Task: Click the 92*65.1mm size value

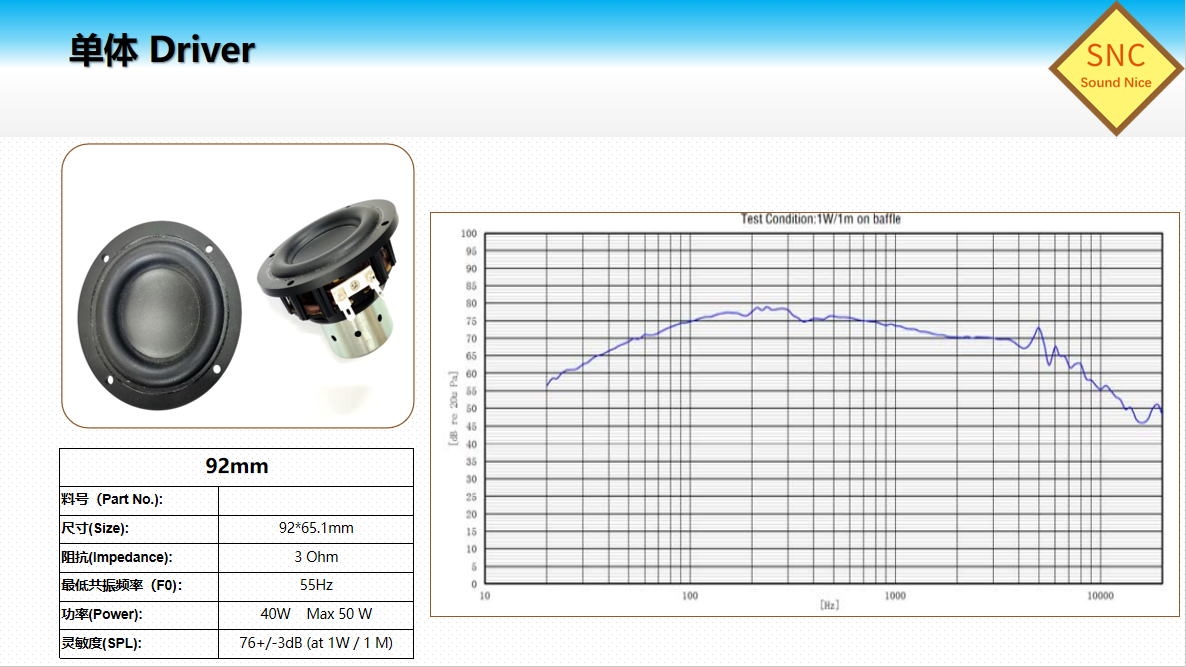Action: (x=316, y=528)
